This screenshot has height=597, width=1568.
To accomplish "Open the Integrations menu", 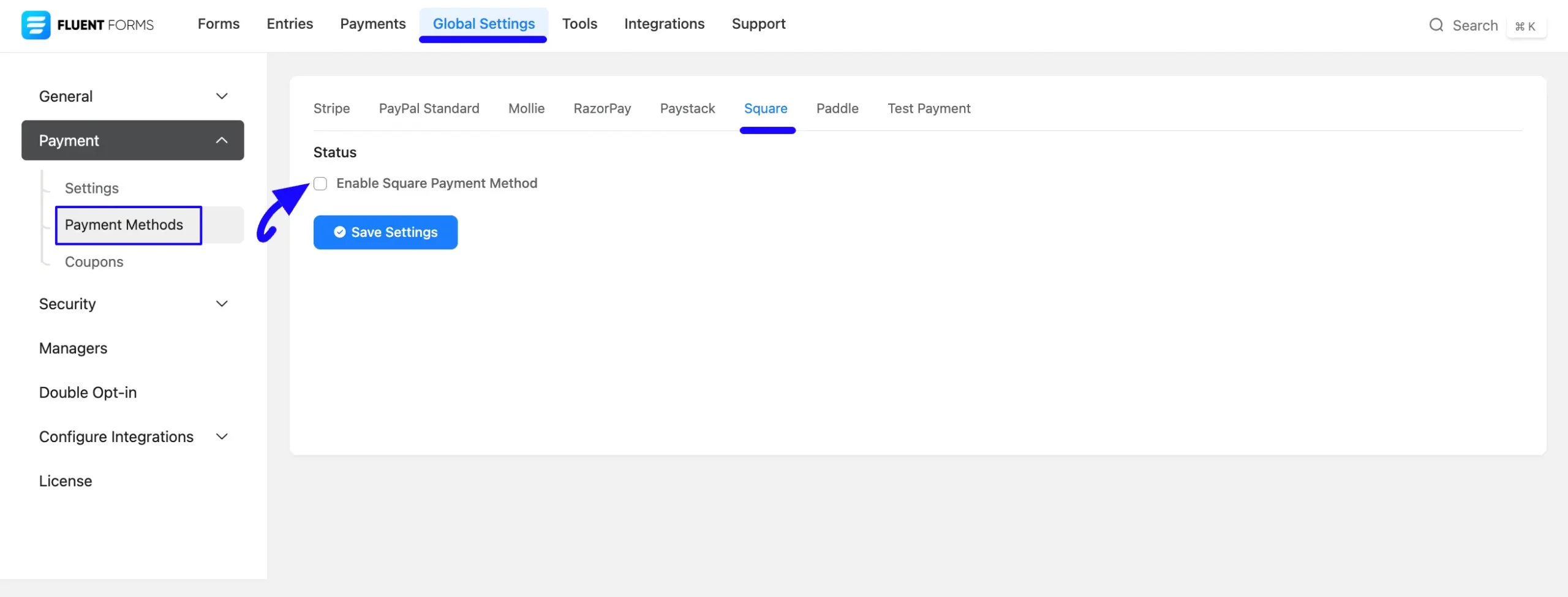I will click(x=665, y=24).
